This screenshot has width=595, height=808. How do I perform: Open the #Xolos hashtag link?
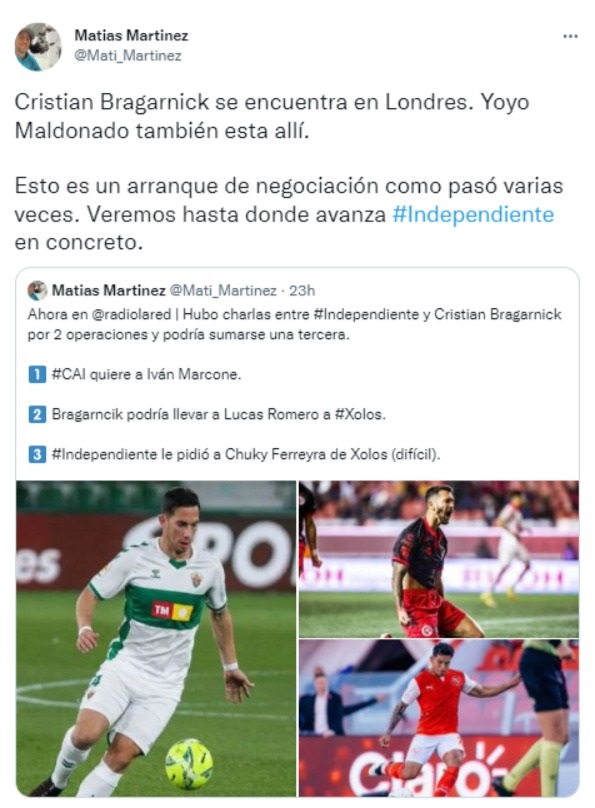point(360,414)
